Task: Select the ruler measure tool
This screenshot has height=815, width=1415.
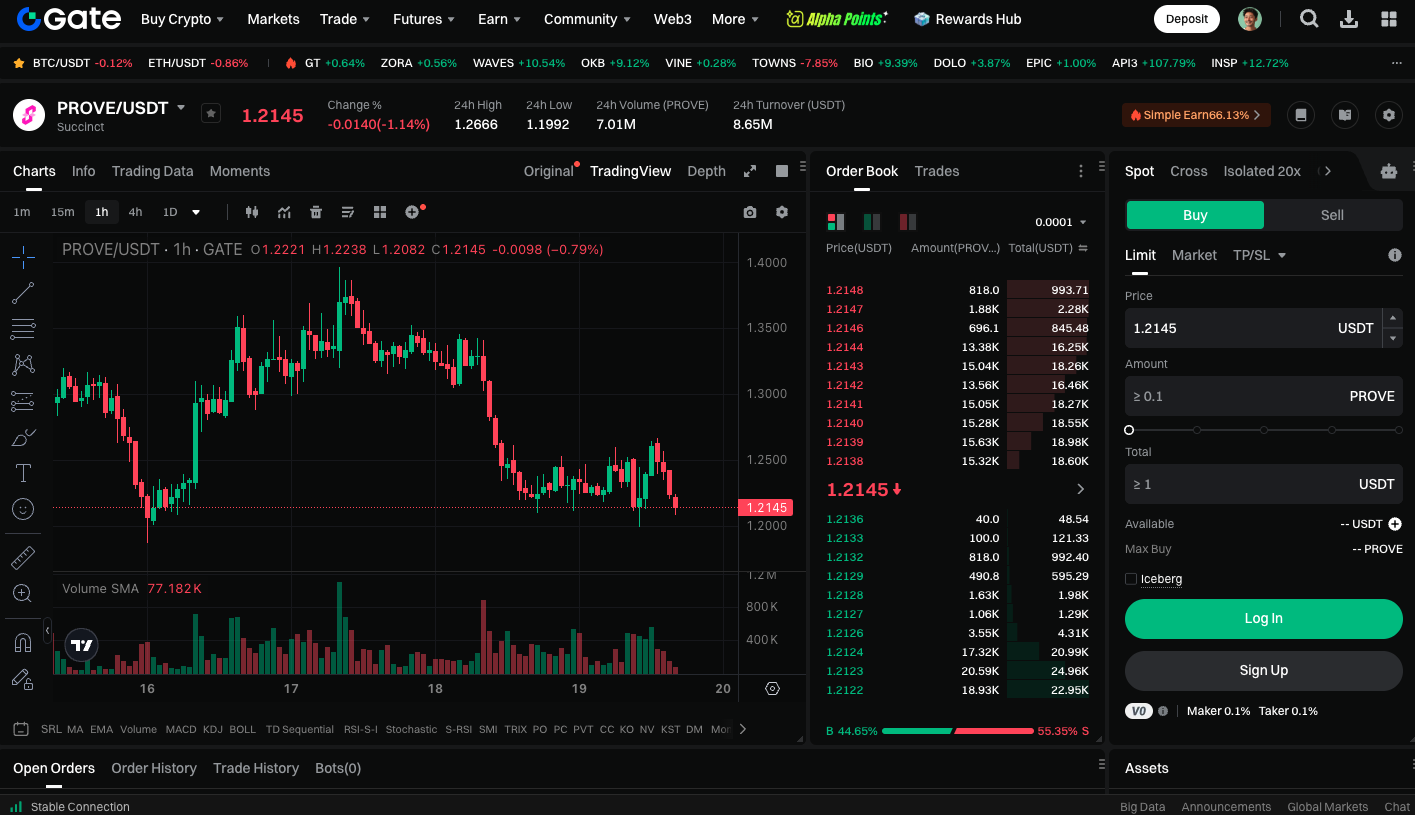Action: click(x=23, y=557)
